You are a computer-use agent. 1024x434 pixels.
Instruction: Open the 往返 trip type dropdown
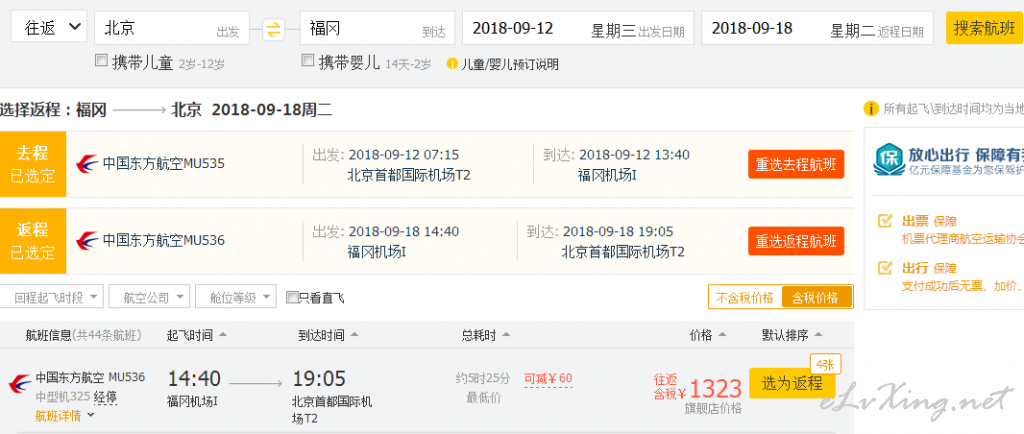(x=48, y=27)
